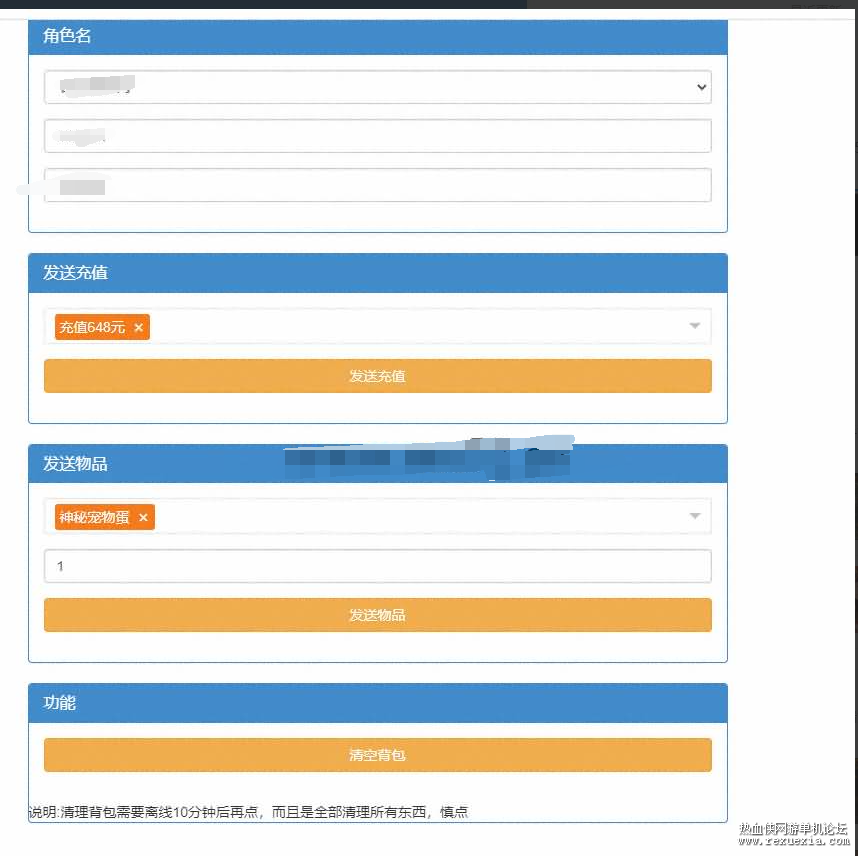
Task: Click the quantity input showing 1
Action: [x=377, y=565]
